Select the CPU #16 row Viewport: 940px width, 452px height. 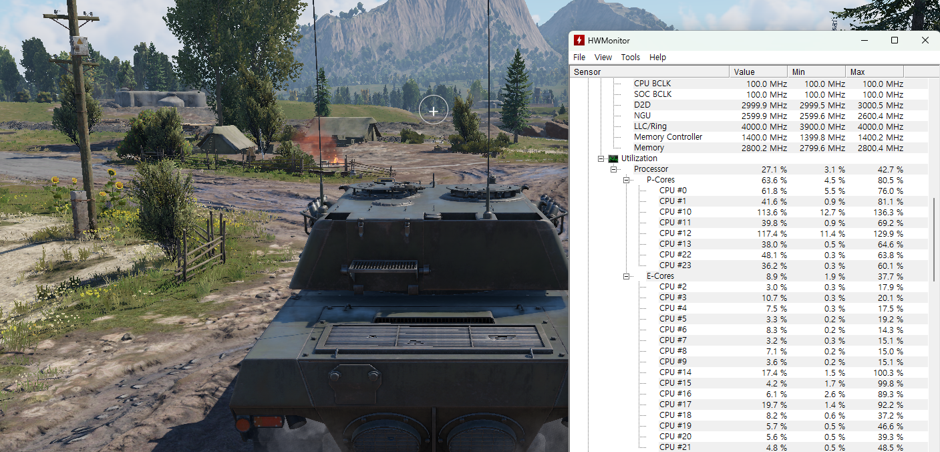point(749,393)
